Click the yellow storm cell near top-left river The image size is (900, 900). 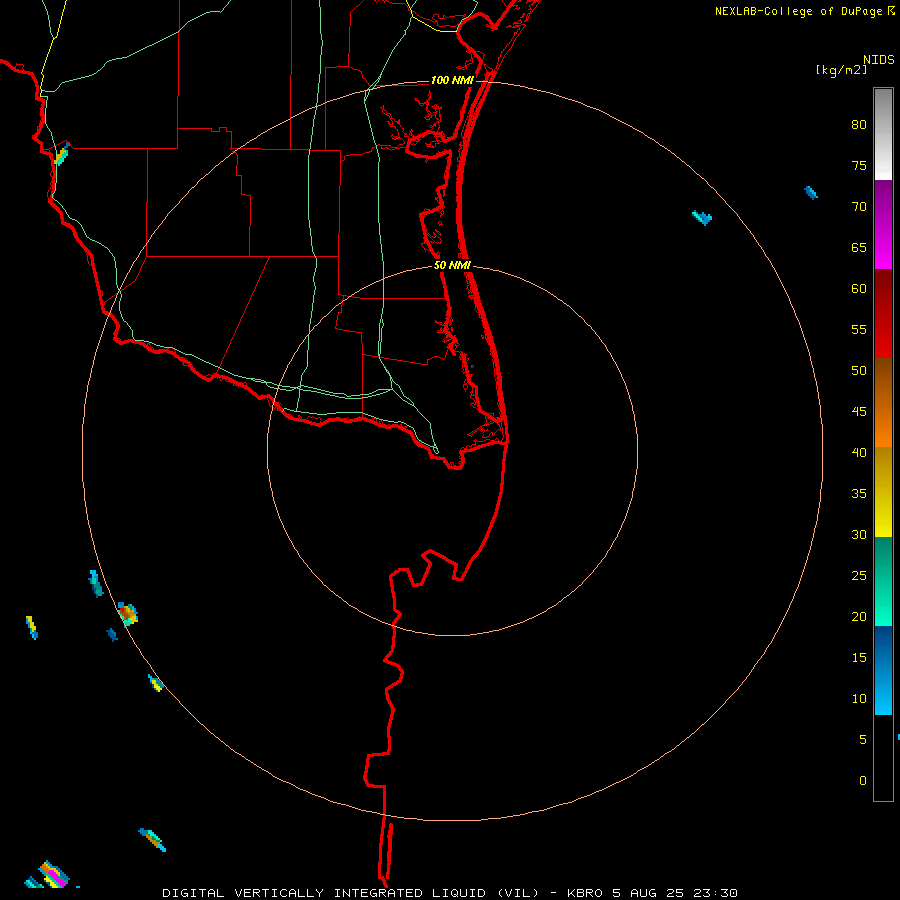coord(61,154)
